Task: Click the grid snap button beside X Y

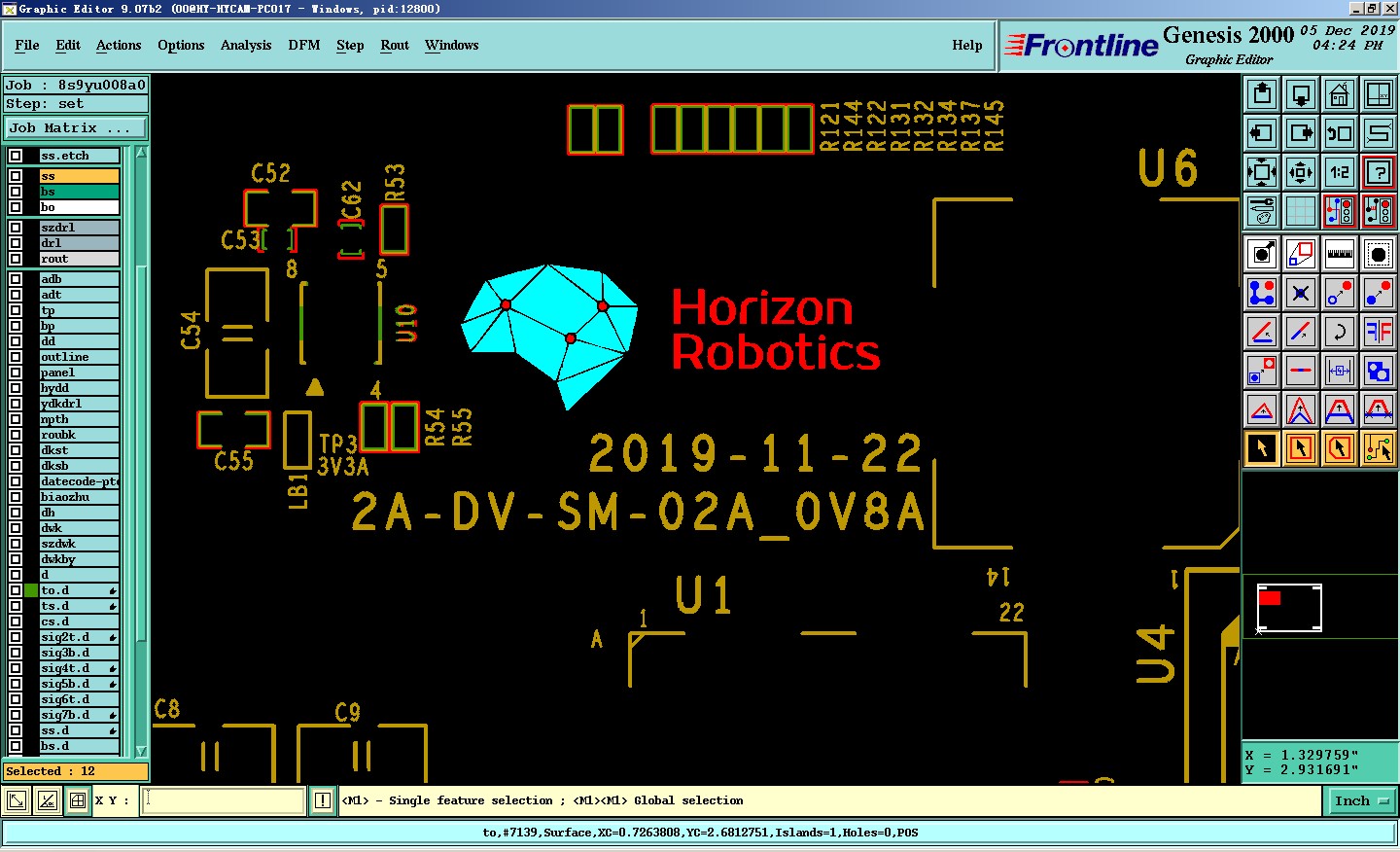Action: point(78,801)
